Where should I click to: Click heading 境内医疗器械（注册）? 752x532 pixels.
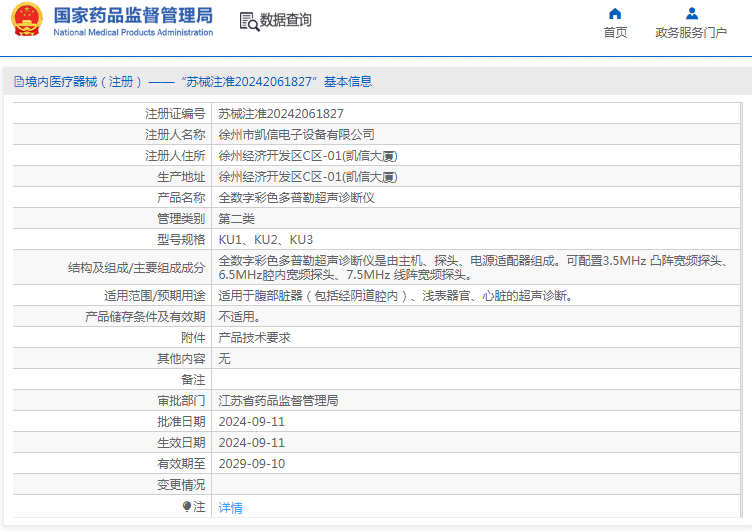(84, 82)
